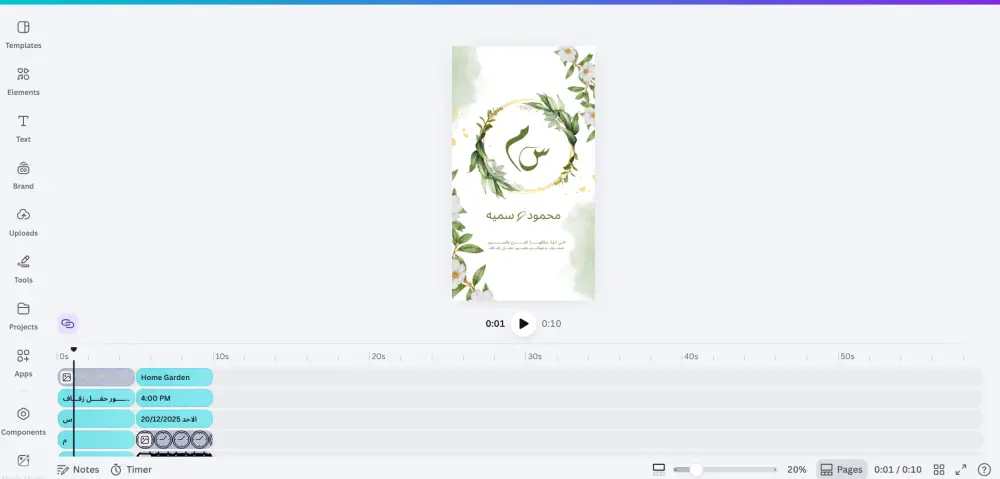Open the grid view of pages

tap(939, 469)
